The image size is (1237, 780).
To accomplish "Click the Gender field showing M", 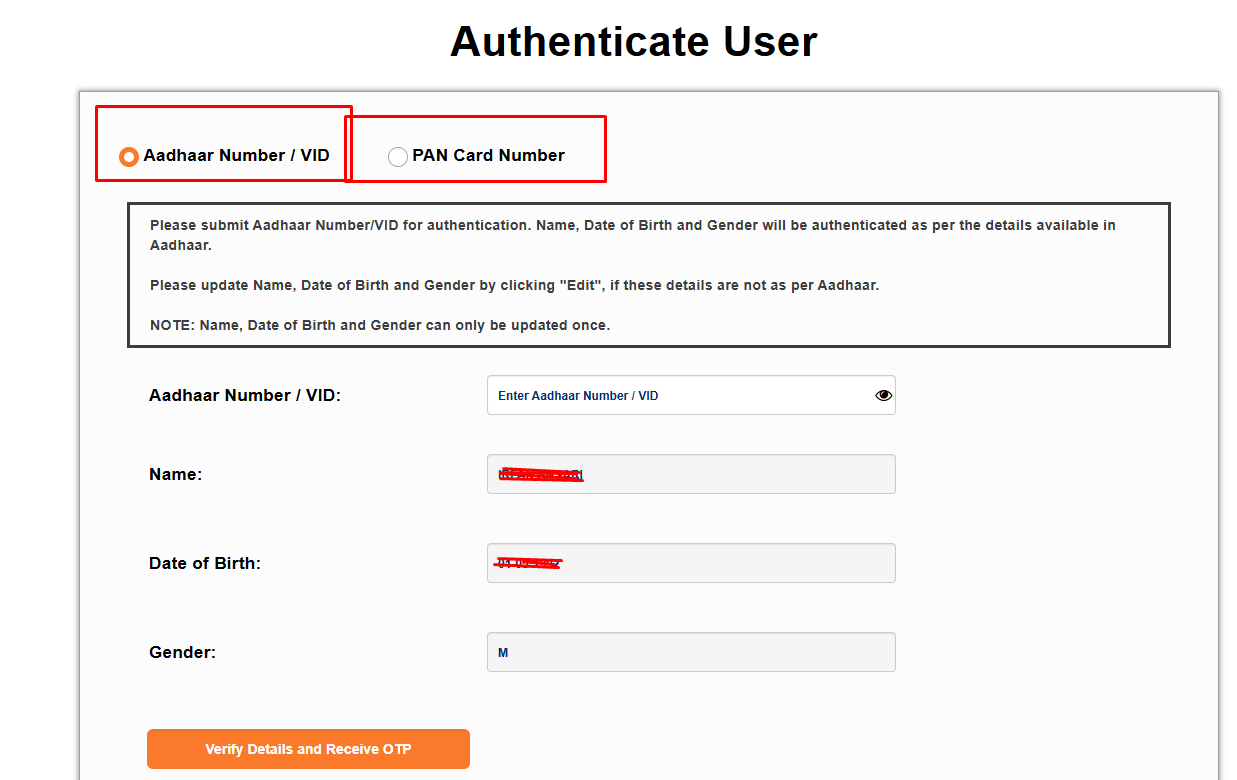I will tap(690, 652).
